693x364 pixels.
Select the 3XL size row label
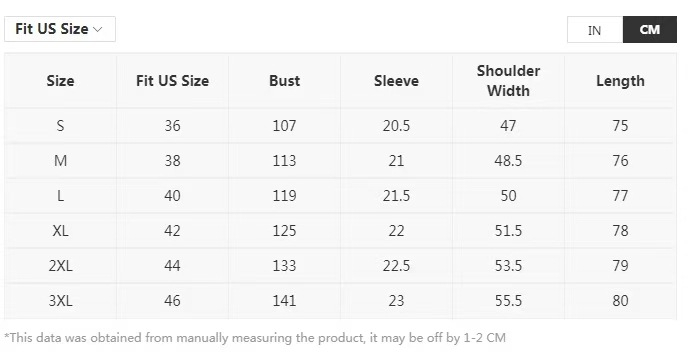(x=60, y=300)
